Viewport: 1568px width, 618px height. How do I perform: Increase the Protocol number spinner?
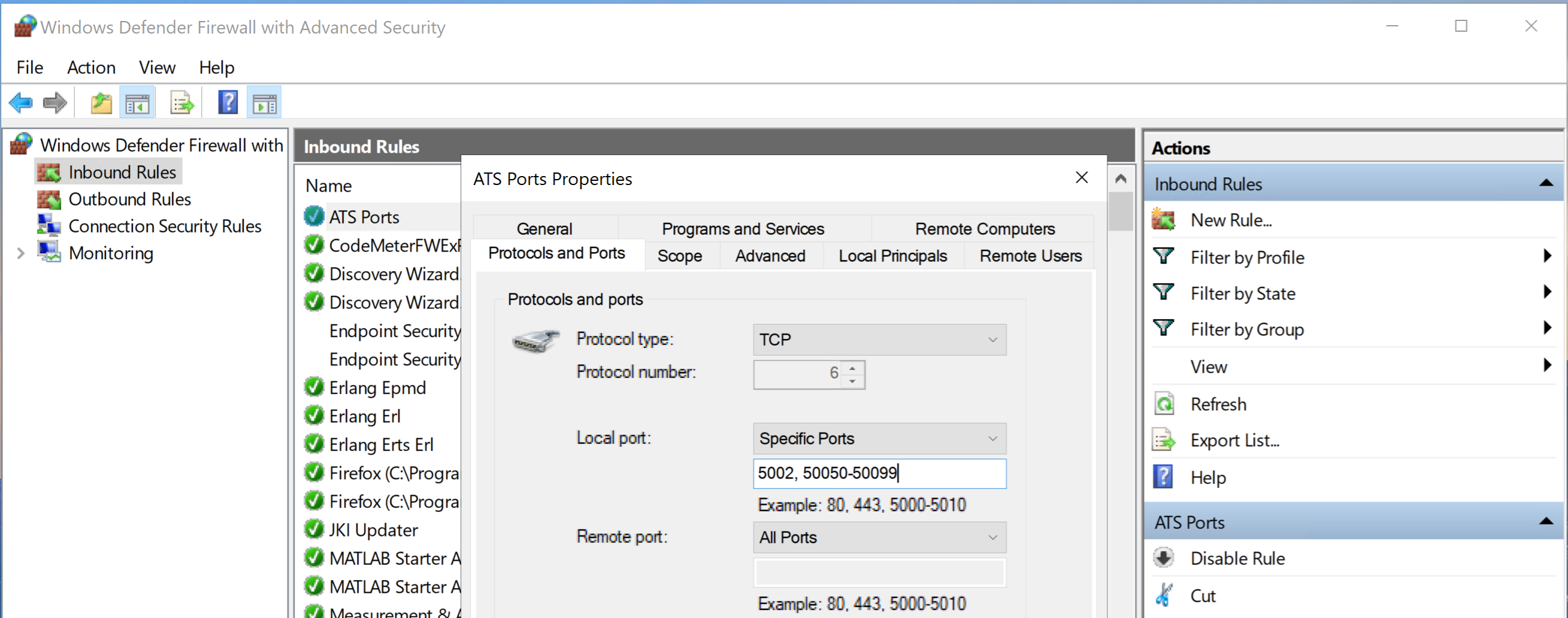853,368
